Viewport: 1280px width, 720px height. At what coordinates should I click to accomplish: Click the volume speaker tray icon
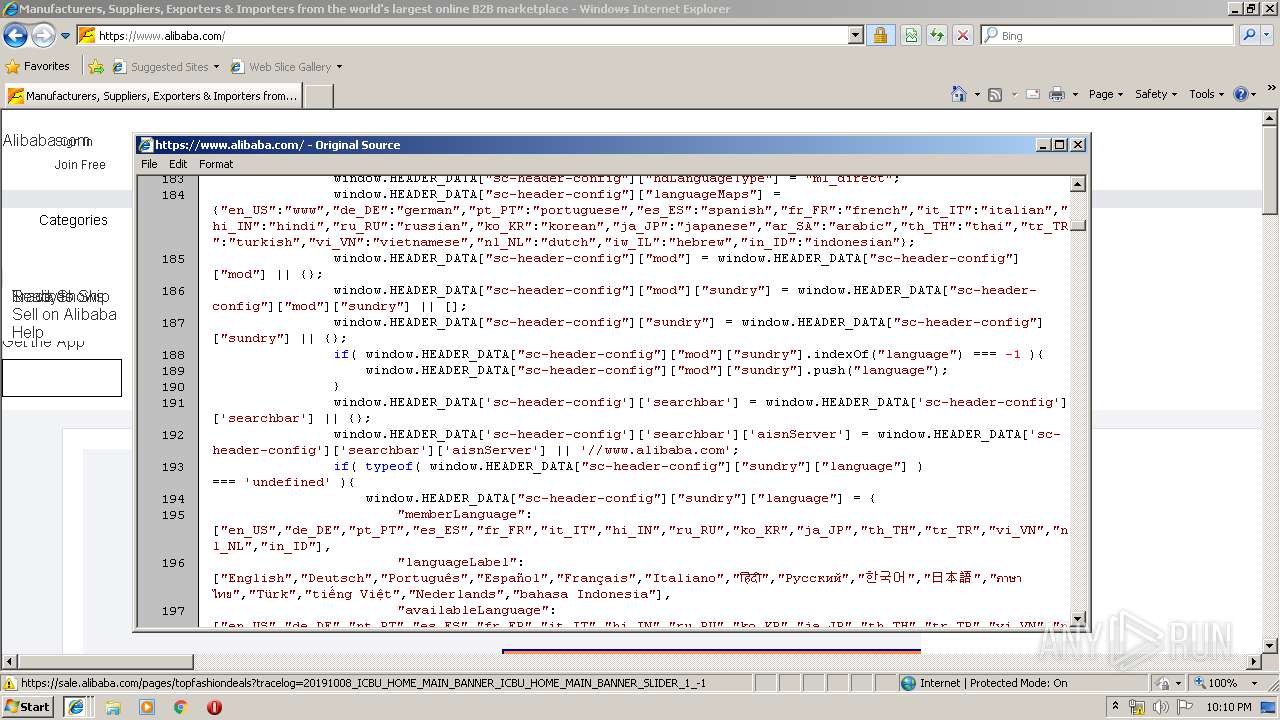click(x=1161, y=707)
